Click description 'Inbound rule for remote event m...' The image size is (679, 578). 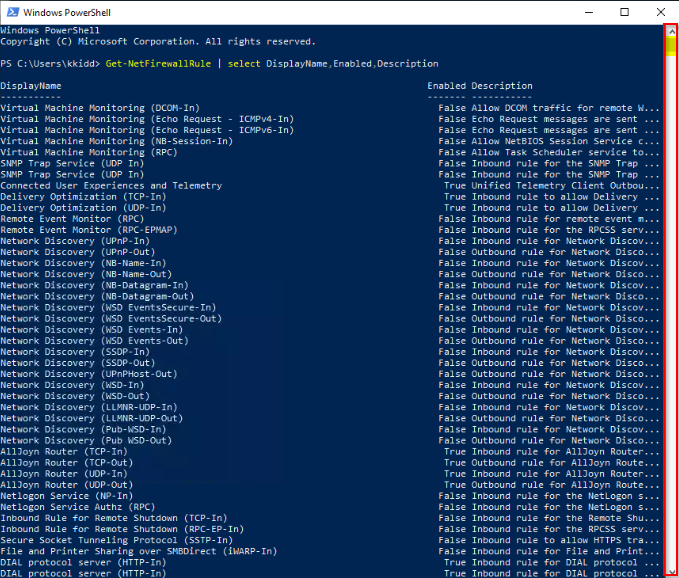(565, 219)
